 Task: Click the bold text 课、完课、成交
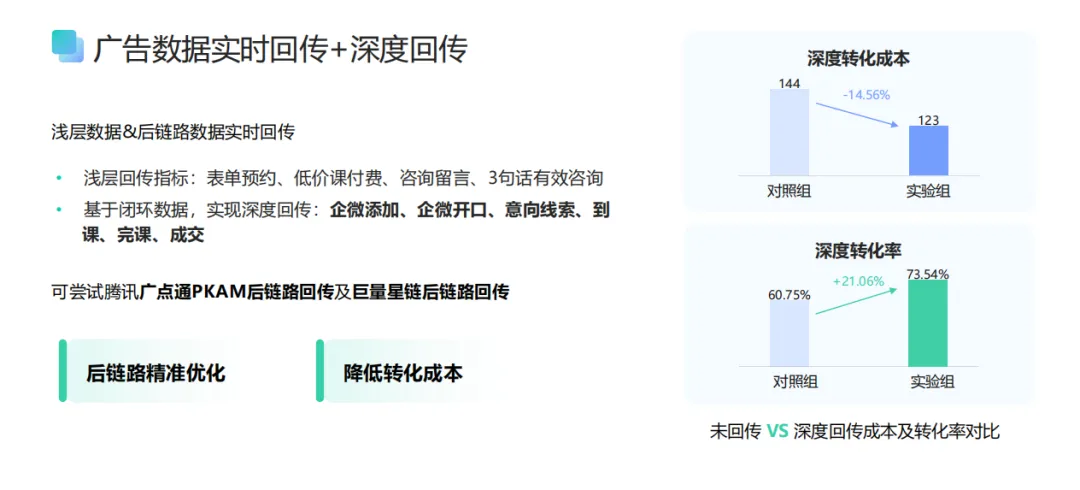tap(143, 235)
